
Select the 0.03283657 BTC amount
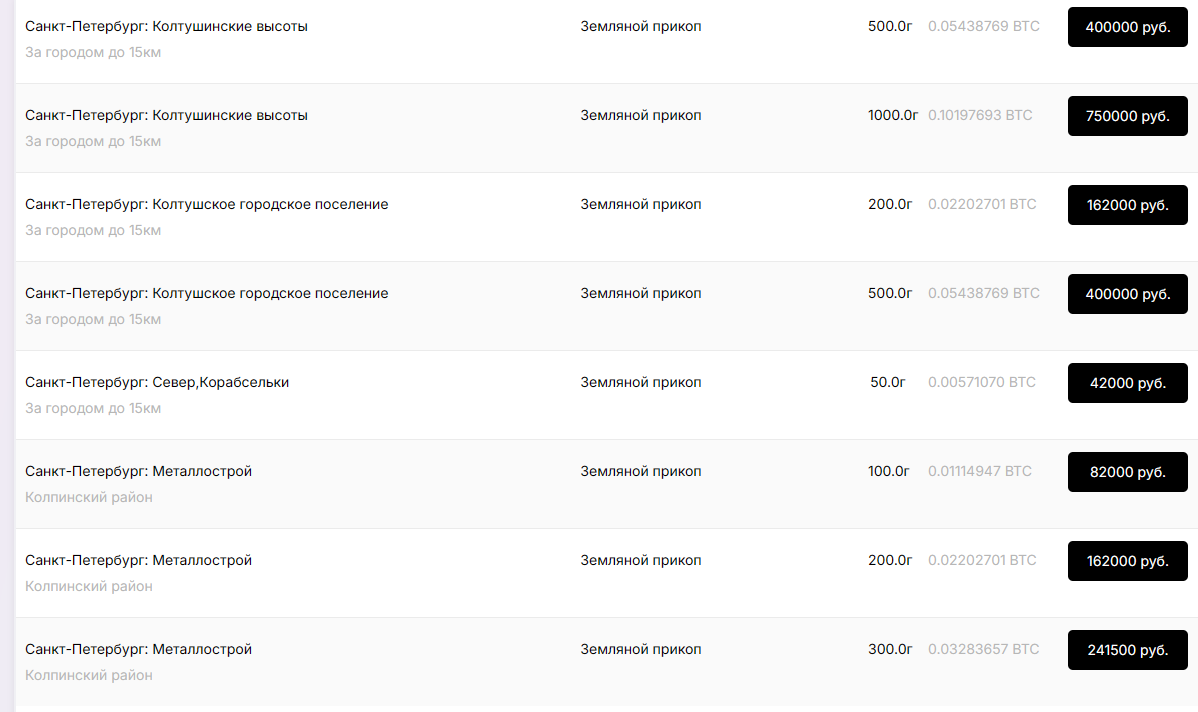(983, 649)
